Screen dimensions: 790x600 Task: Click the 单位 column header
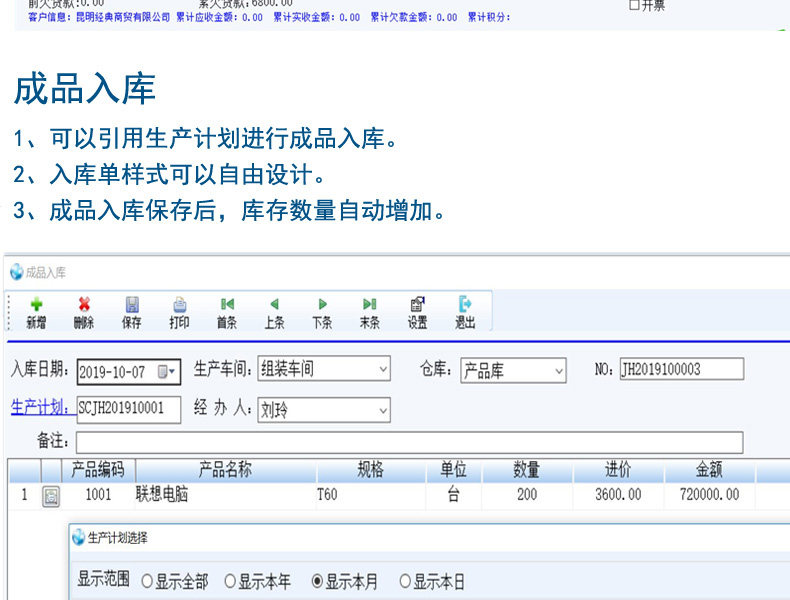point(453,470)
